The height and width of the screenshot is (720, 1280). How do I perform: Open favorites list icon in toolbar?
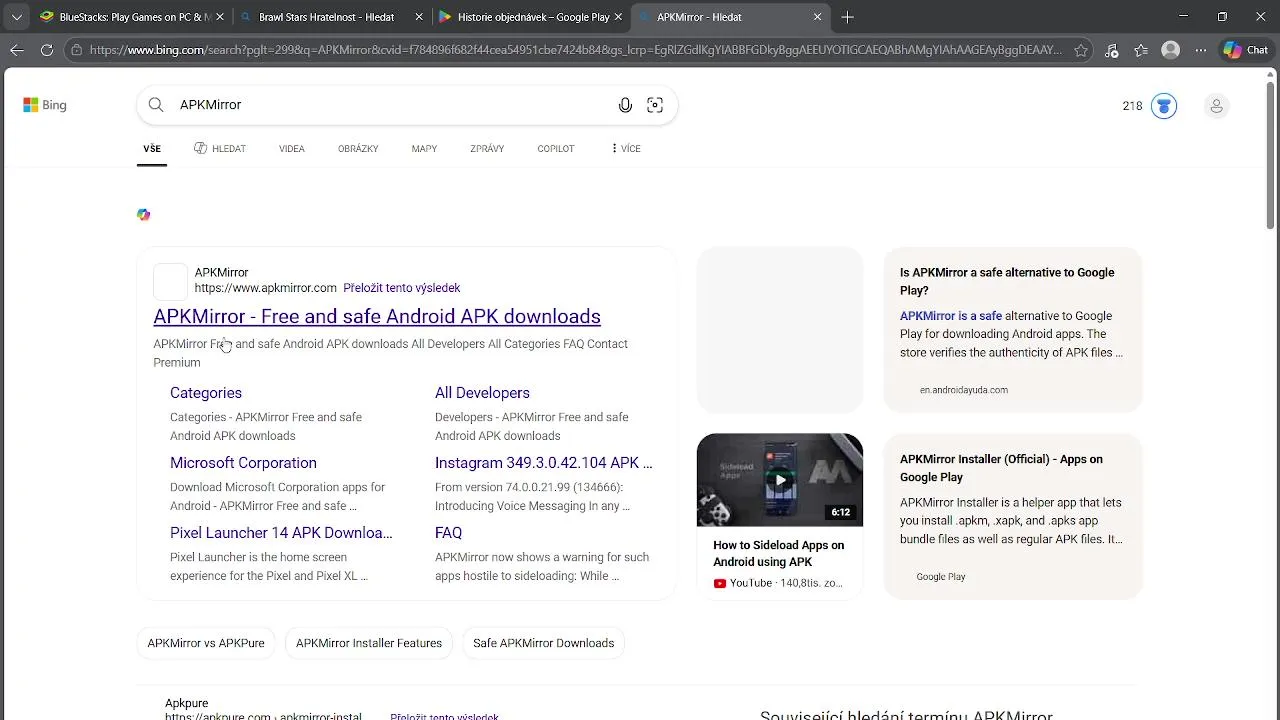[x=1141, y=50]
